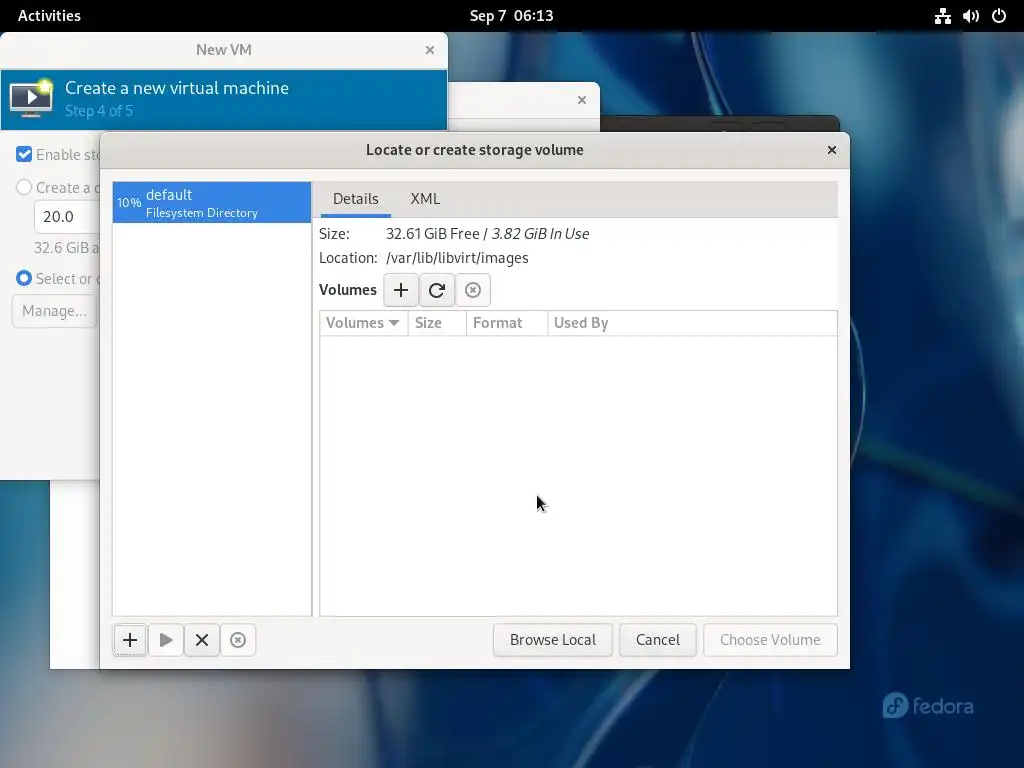Click the 32.61 GiB Free size text
This screenshot has height=768, width=1024.
(432, 234)
